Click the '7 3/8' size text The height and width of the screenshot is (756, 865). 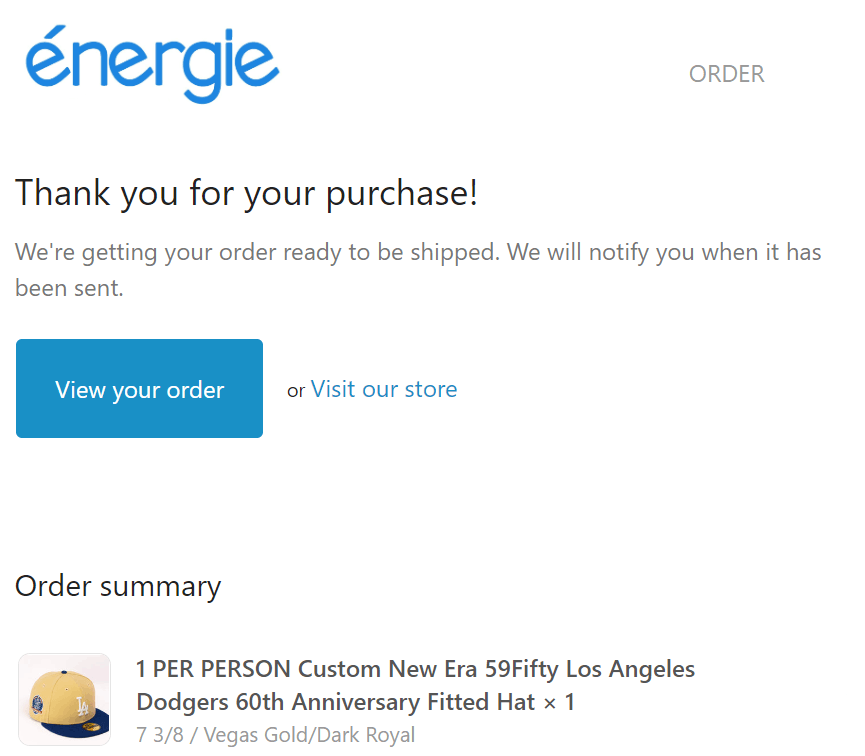[160, 735]
